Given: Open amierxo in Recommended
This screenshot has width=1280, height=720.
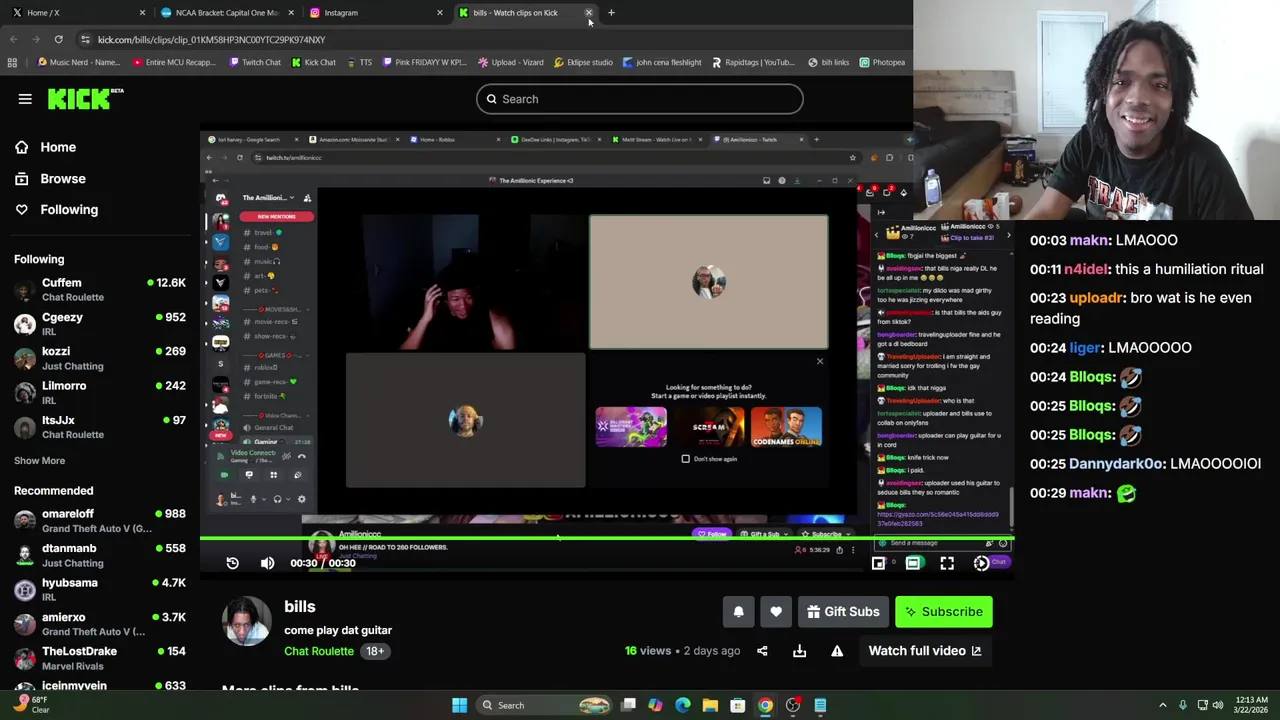Looking at the screenshot, I should pos(99,624).
